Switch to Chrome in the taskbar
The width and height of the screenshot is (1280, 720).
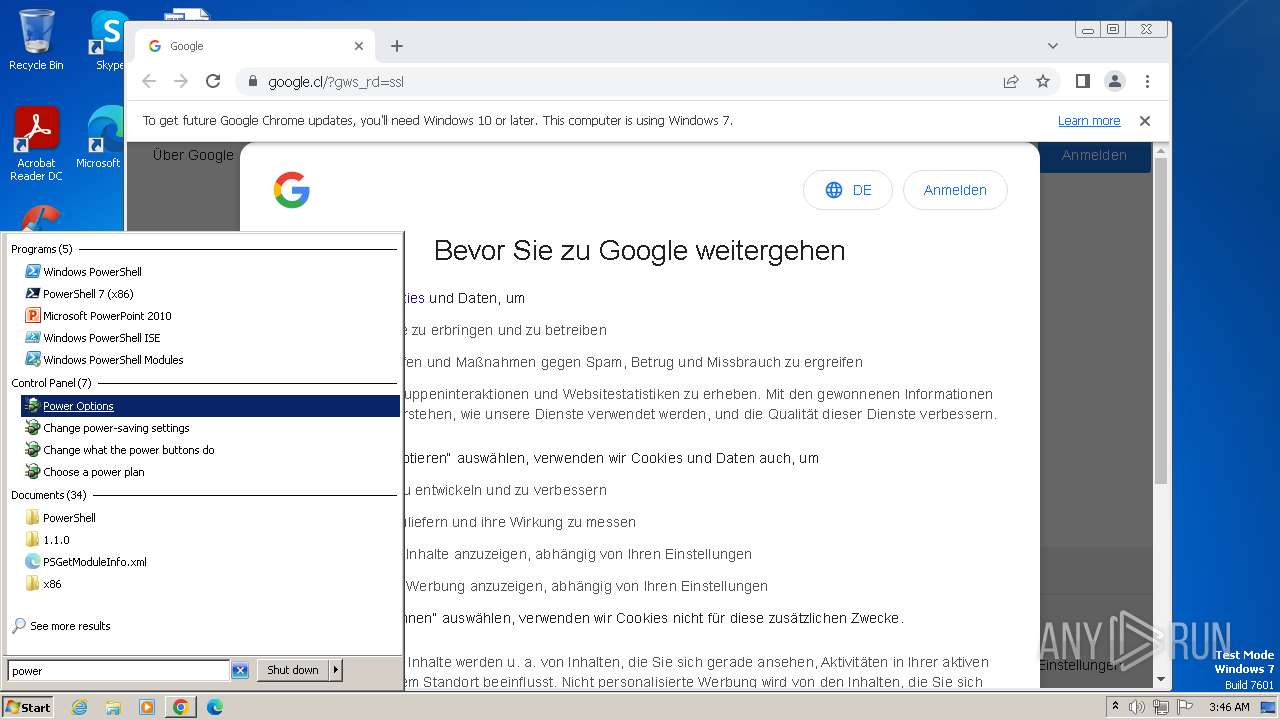click(181, 707)
